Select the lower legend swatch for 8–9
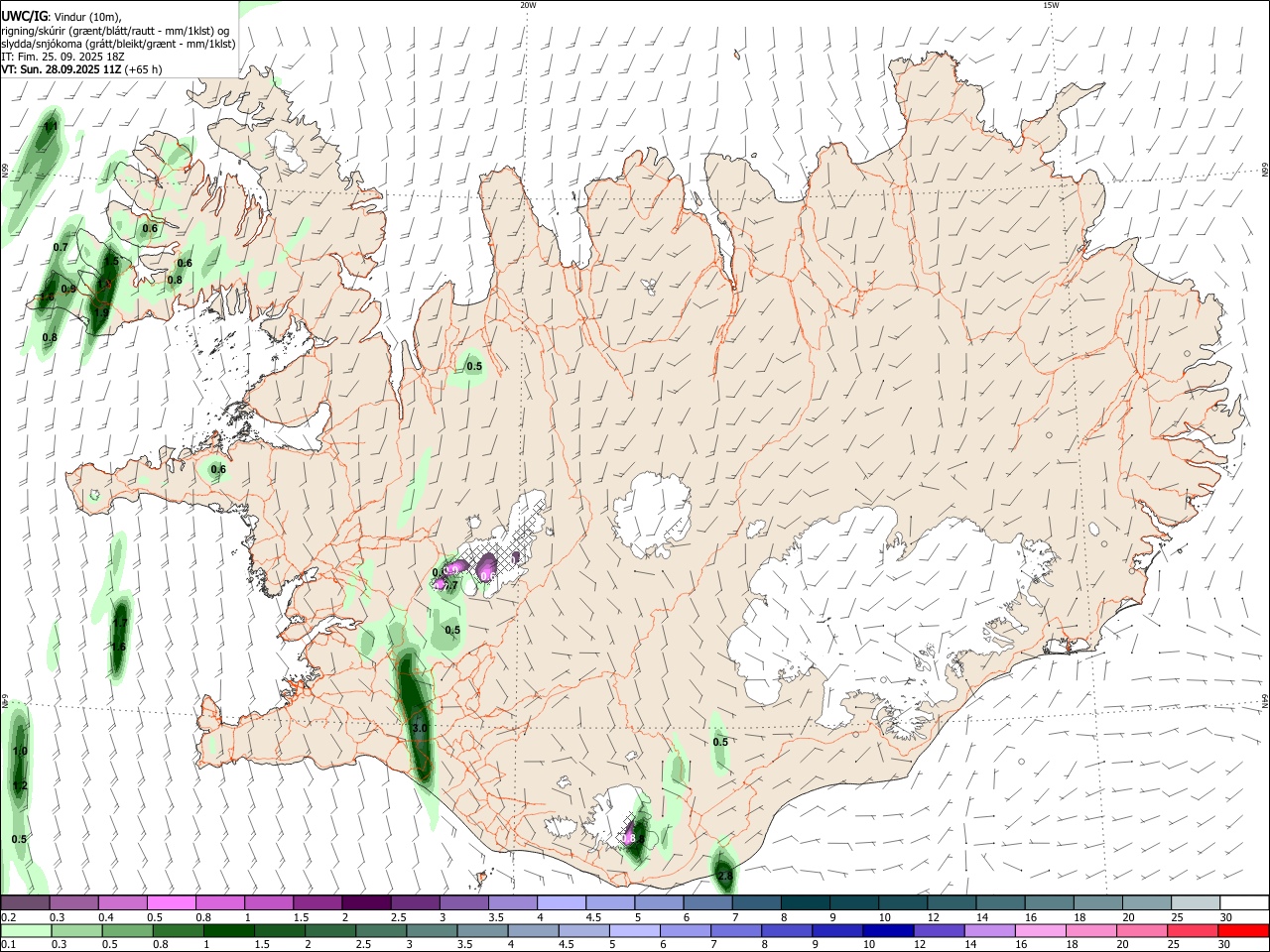The height and width of the screenshot is (952, 1270). 787,930
